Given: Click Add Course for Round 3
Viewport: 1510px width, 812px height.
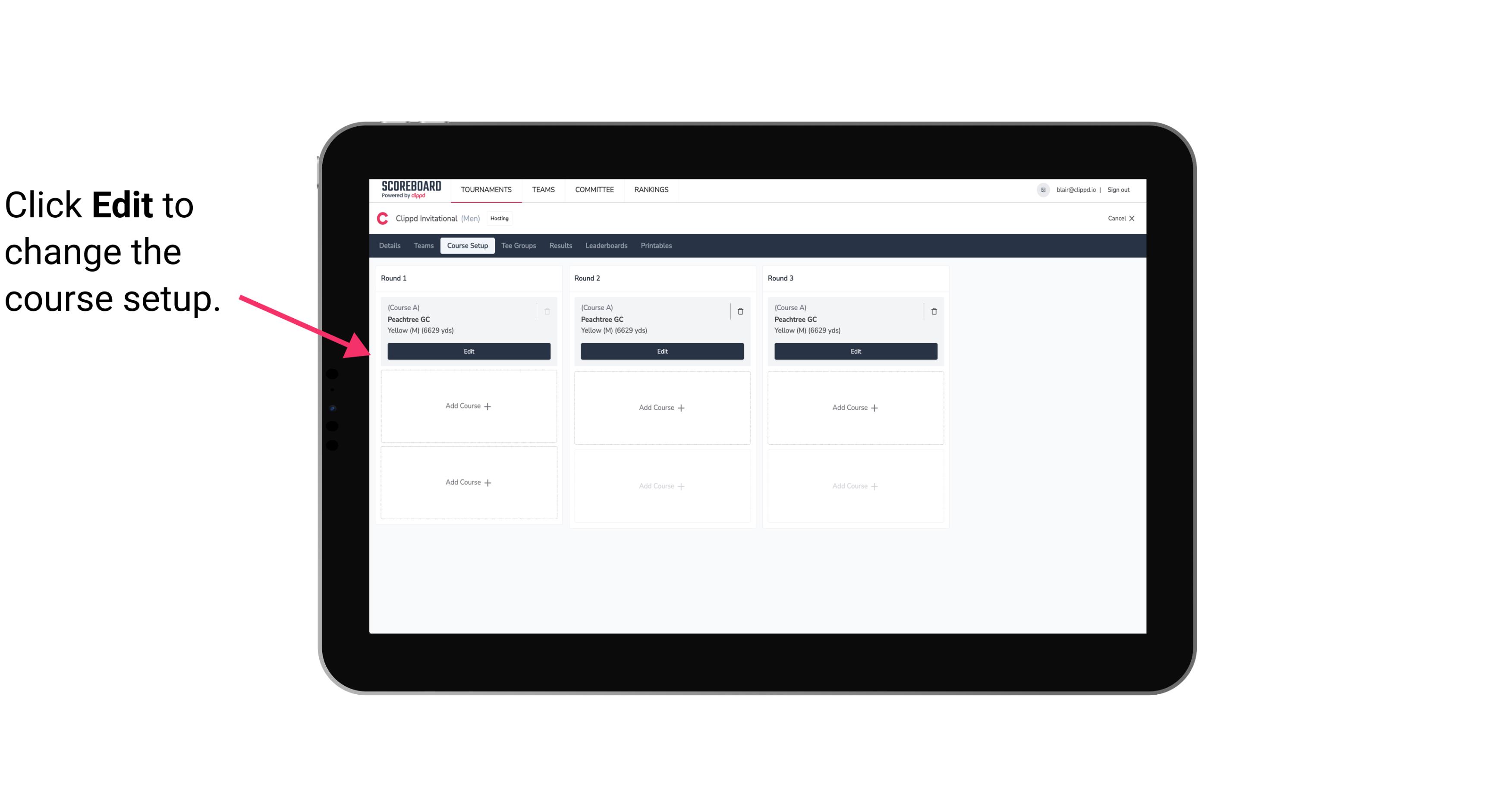Looking at the screenshot, I should (x=855, y=407).
